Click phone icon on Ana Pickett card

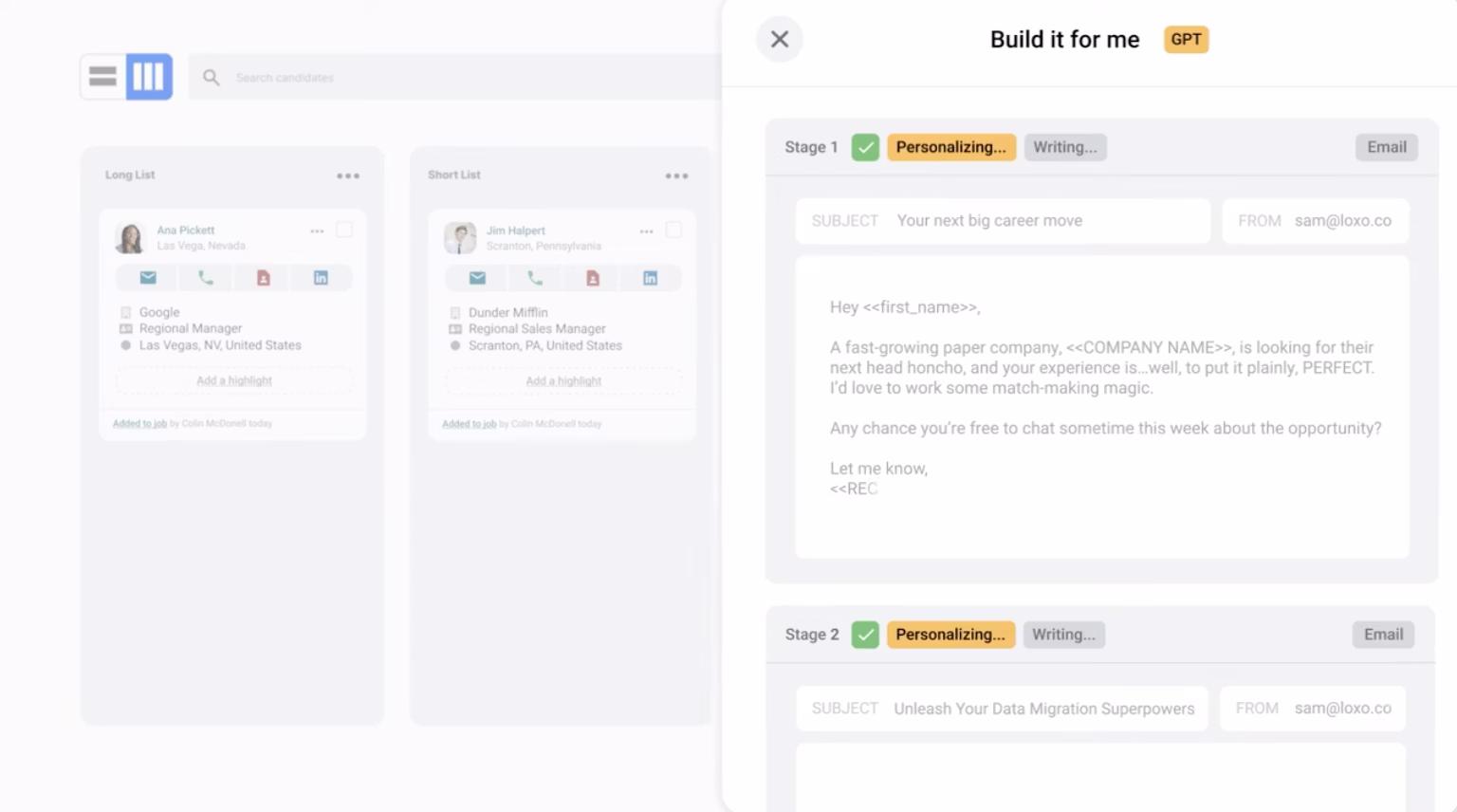point(206,278)
